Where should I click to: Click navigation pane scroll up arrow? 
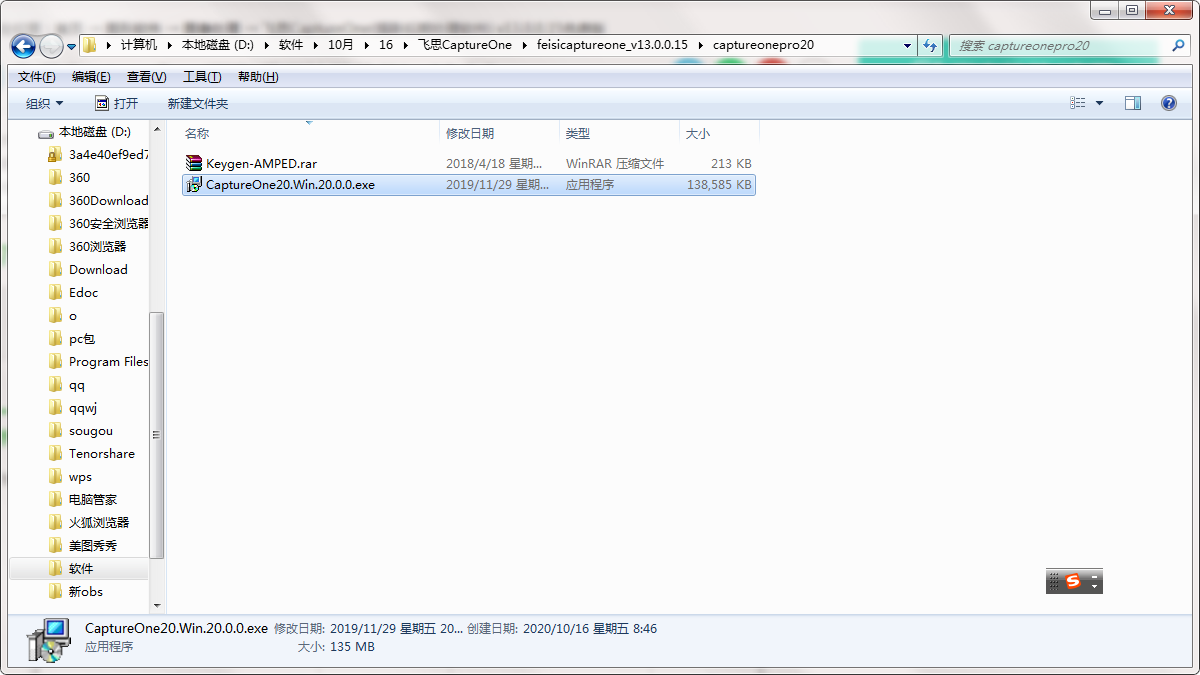pos(156,129)
